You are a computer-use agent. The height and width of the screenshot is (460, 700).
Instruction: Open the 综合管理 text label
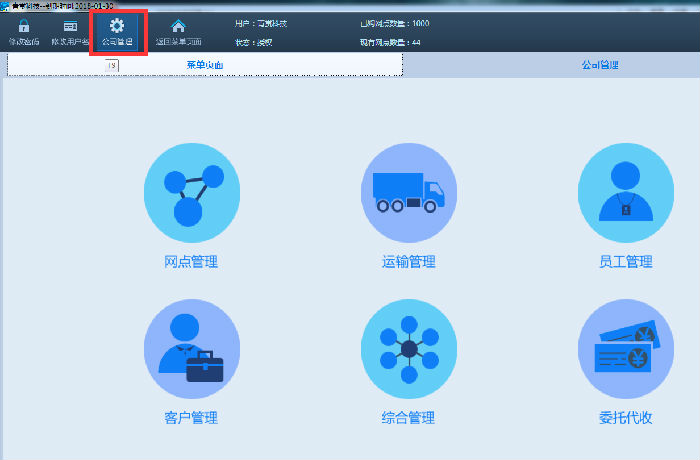408,418
